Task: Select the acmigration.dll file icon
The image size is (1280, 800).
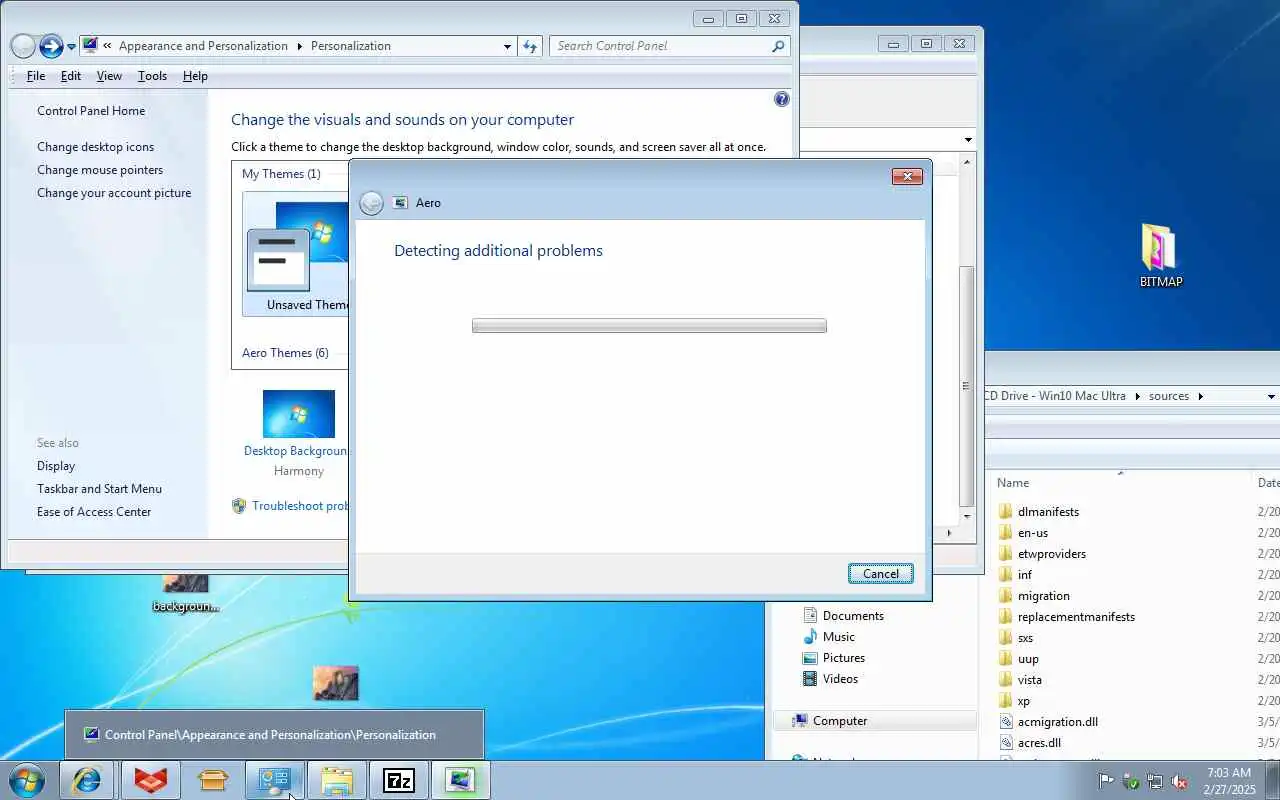Action: [1007, 721]
